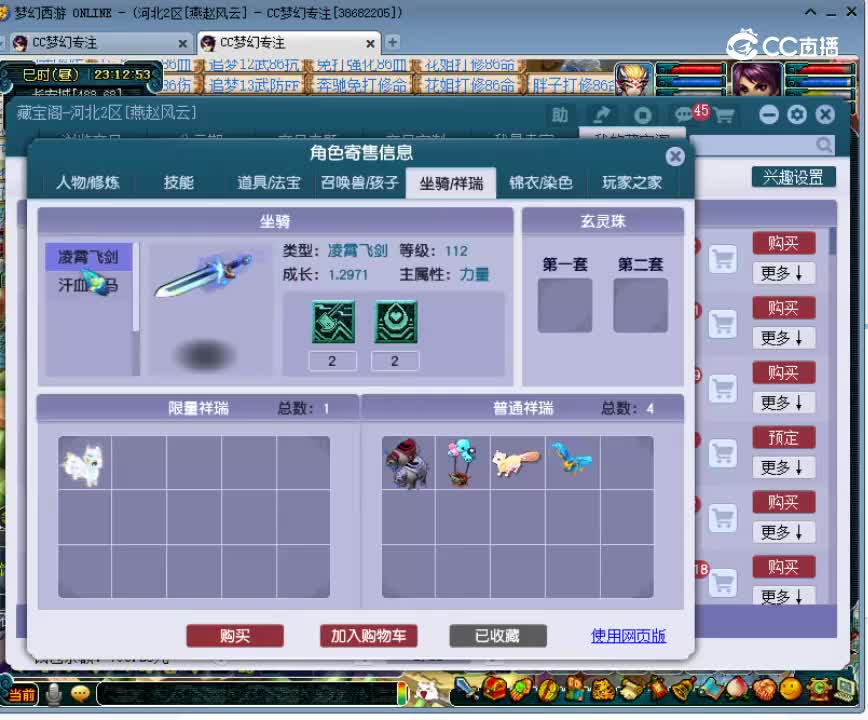Expand 更多 under the first listing
The width and height of the screenshot is (868, 720).
tap(783, 273)
